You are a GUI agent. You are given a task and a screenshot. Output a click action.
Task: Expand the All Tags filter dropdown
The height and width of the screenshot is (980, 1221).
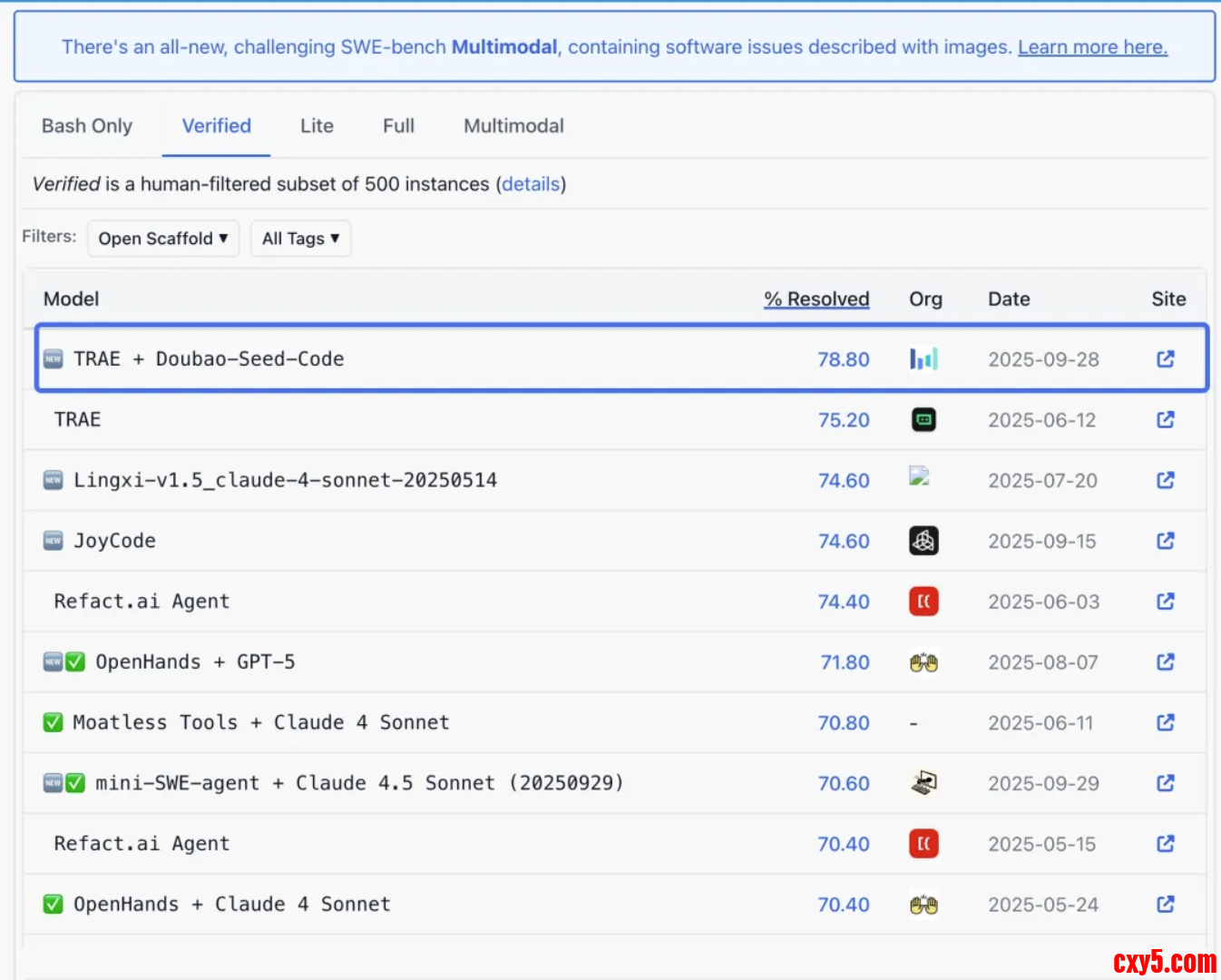click(300, 239)
